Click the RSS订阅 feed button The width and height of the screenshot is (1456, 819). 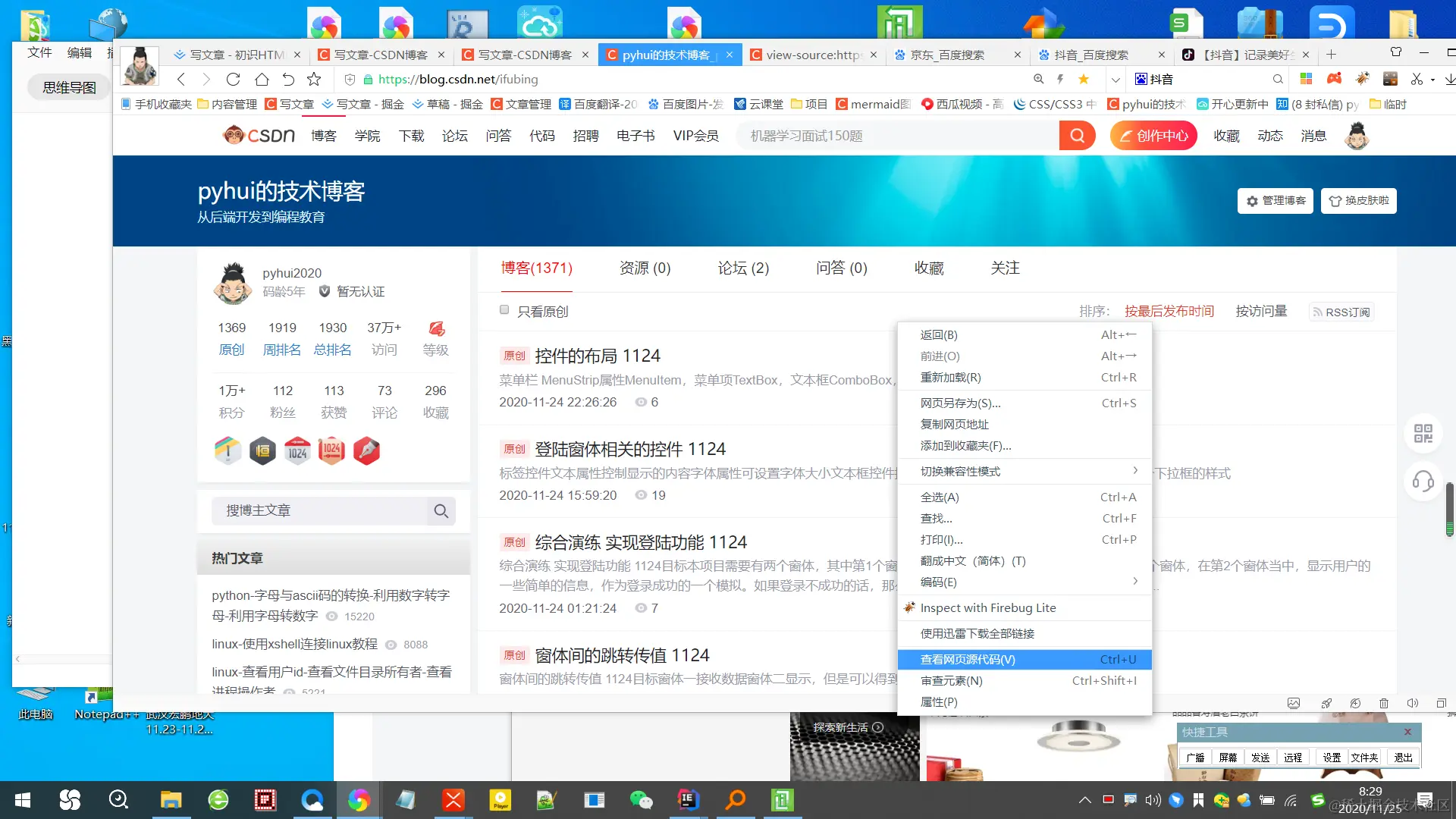(x=1341, y=312)
